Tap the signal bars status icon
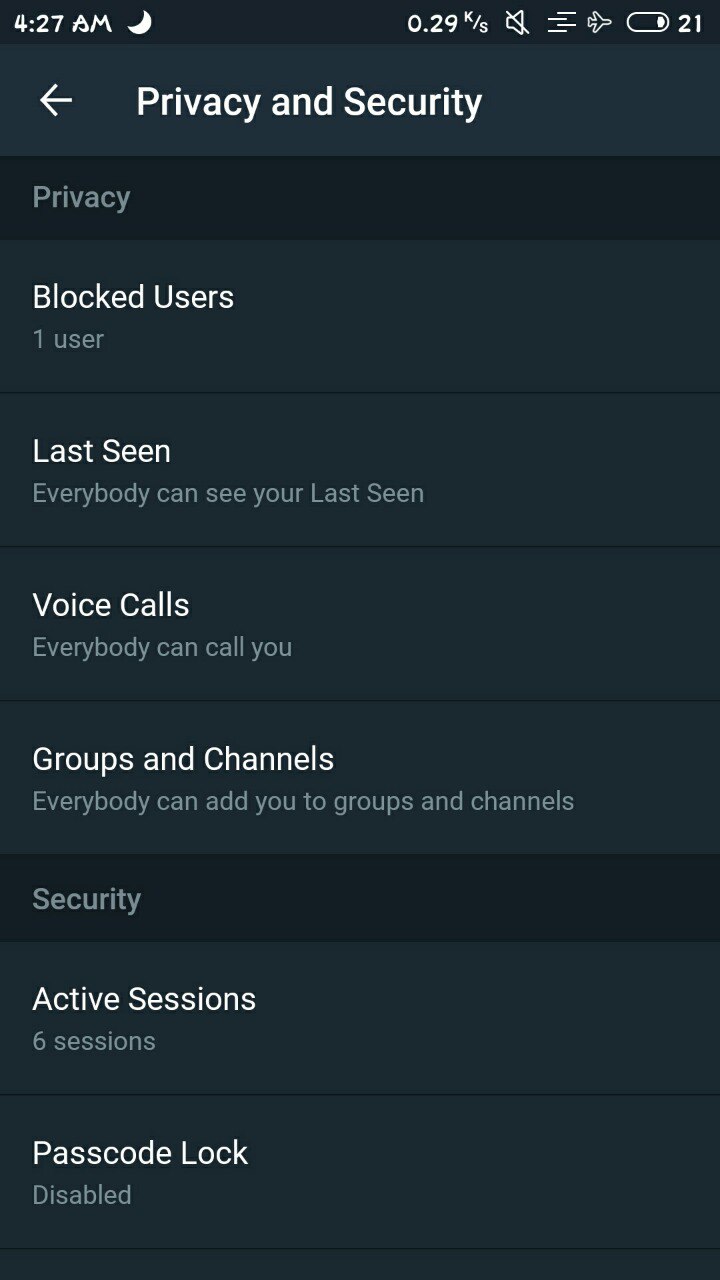This screenshot has height=1280, width=720. click(x=561, y=22)
